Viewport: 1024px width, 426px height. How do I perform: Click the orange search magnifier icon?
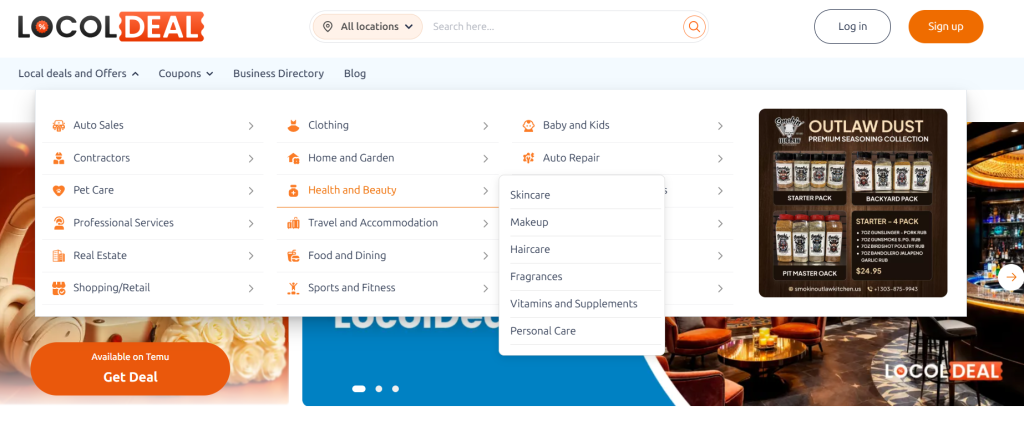tap(693, 27)
